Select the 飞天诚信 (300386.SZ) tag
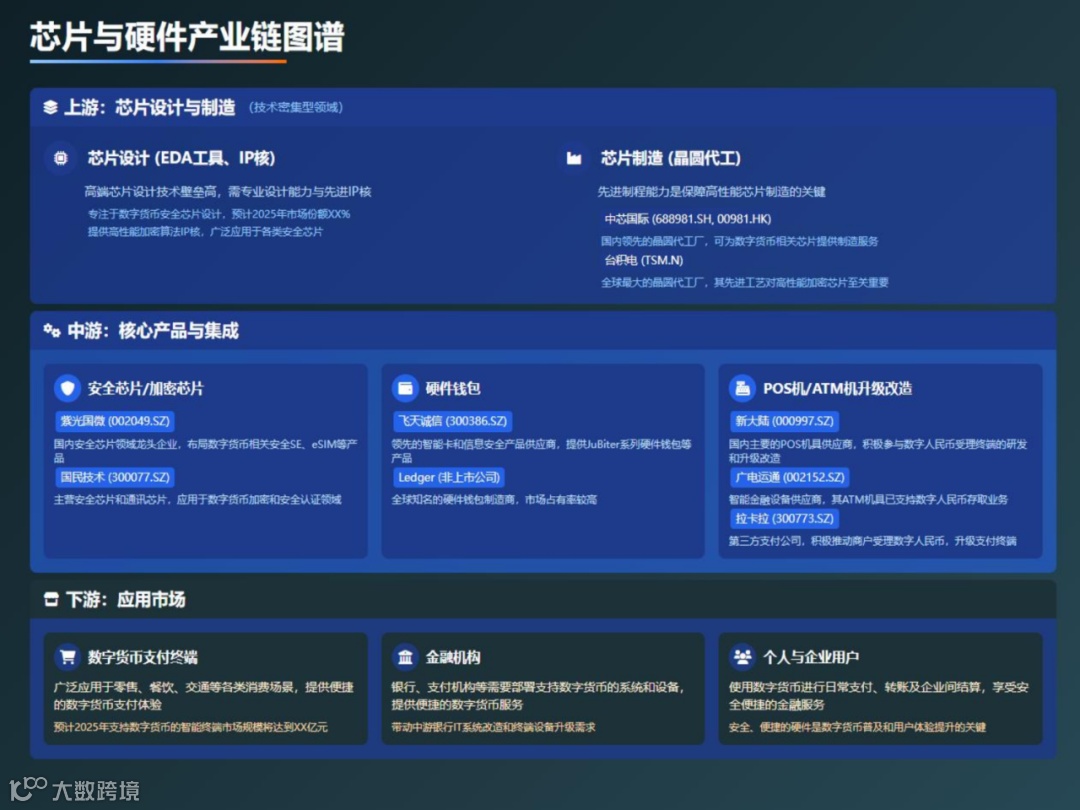The height and width of the screenshot is (810, 1080). click(453, 421)
